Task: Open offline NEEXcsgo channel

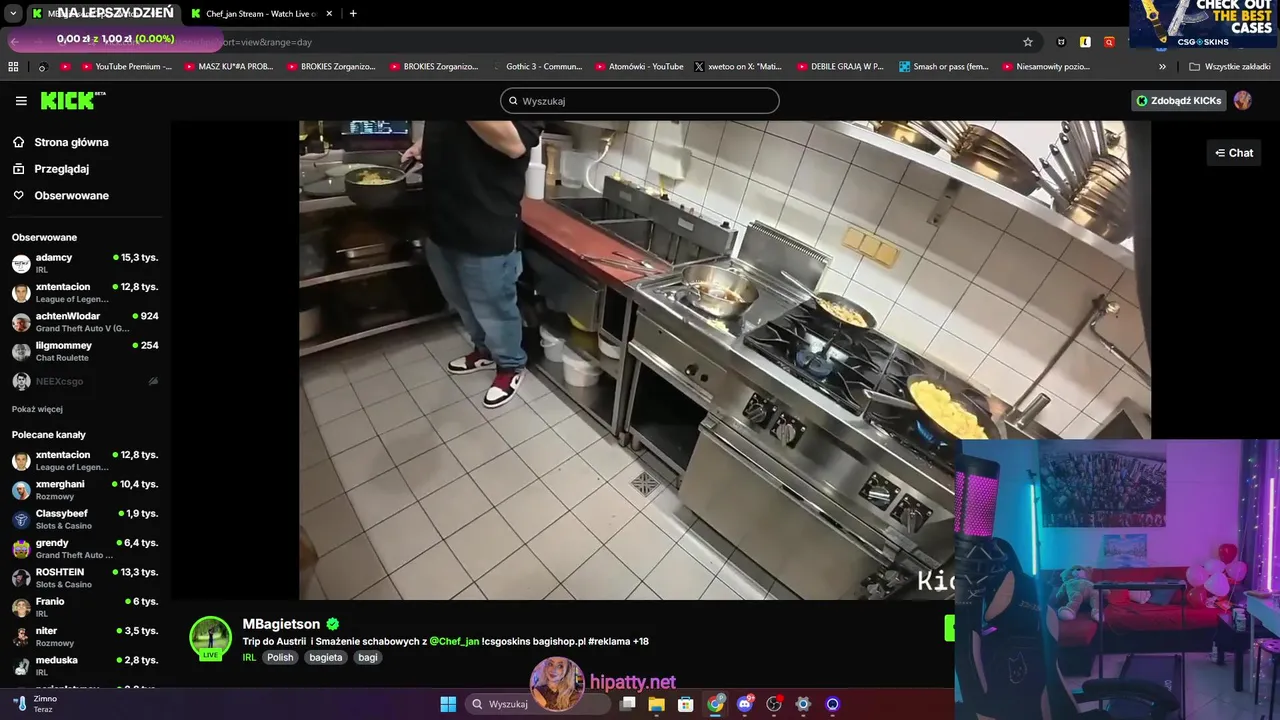Action: coord(85,381)
